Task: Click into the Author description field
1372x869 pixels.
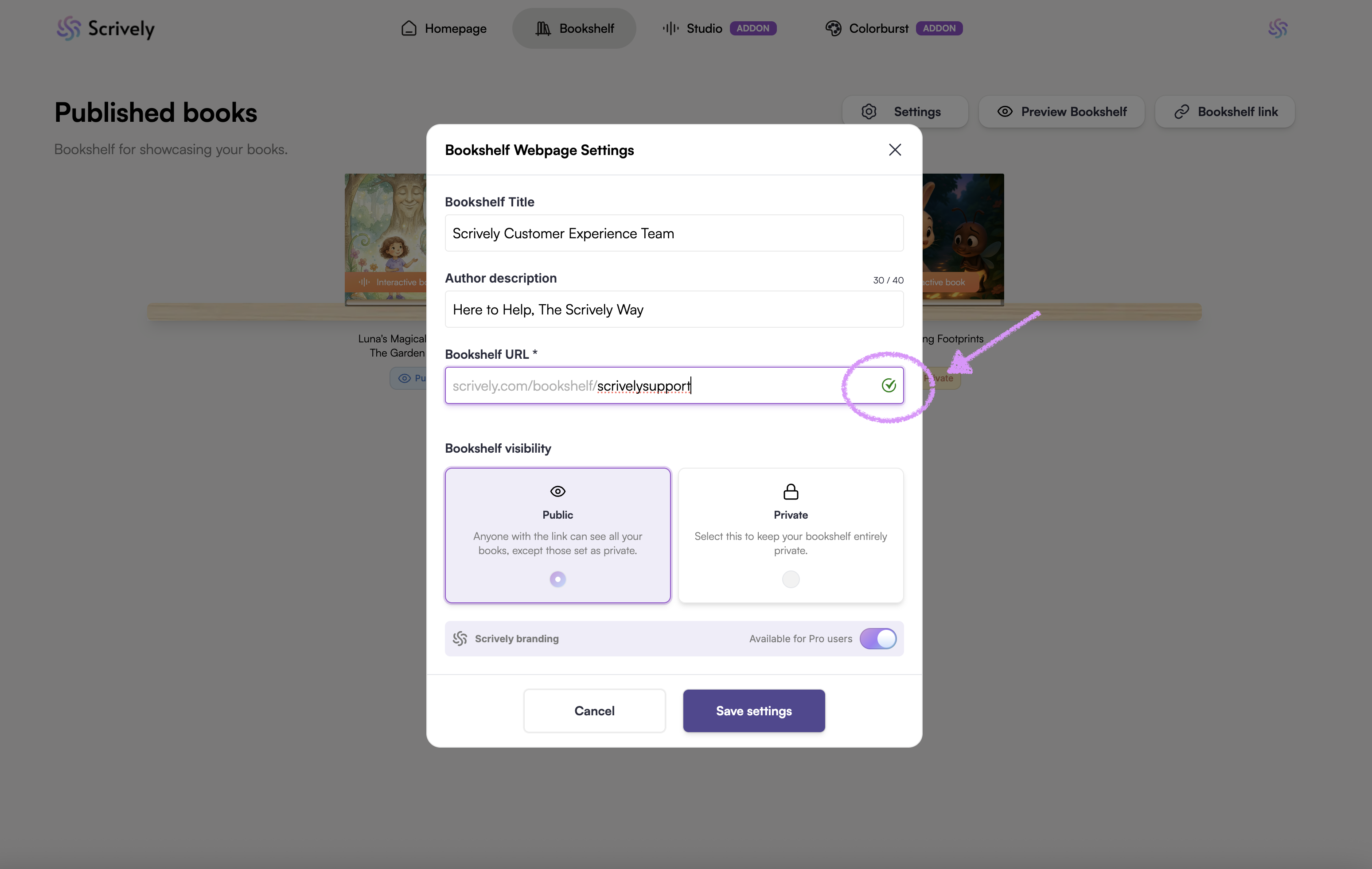Action: (x=674, y=310)
